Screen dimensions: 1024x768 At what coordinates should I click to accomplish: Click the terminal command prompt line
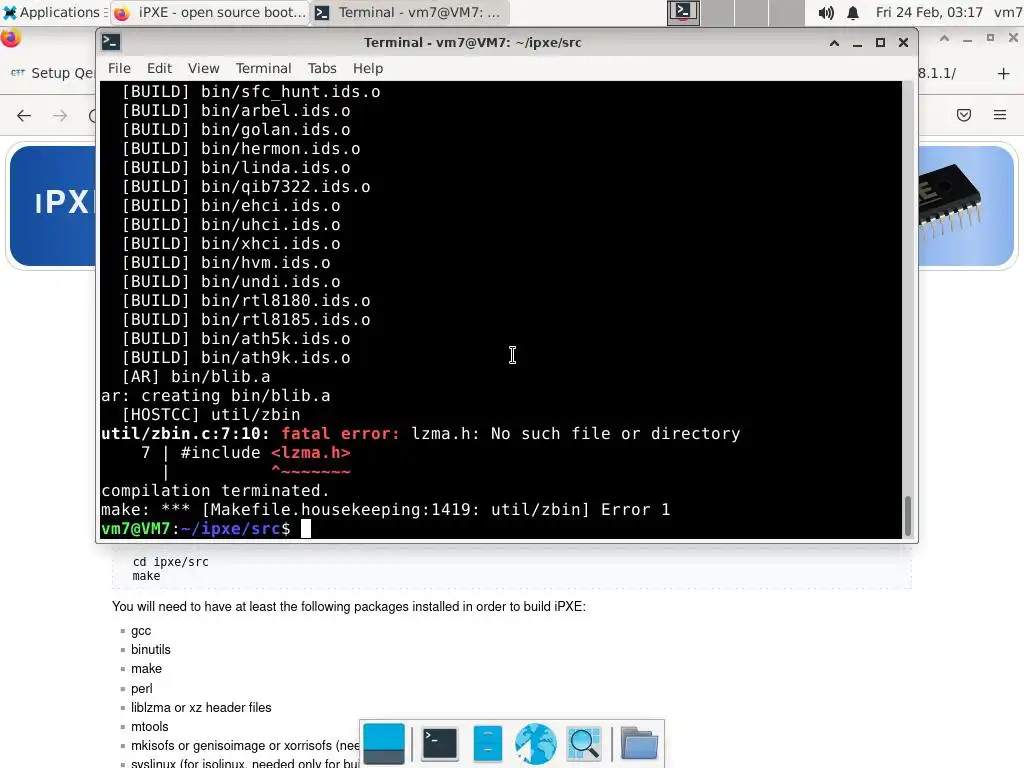501,528
